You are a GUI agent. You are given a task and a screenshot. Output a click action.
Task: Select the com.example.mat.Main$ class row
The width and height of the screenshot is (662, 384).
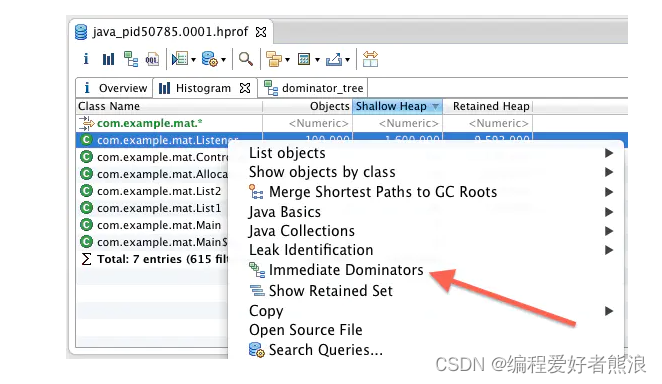(x=152, y=242)
